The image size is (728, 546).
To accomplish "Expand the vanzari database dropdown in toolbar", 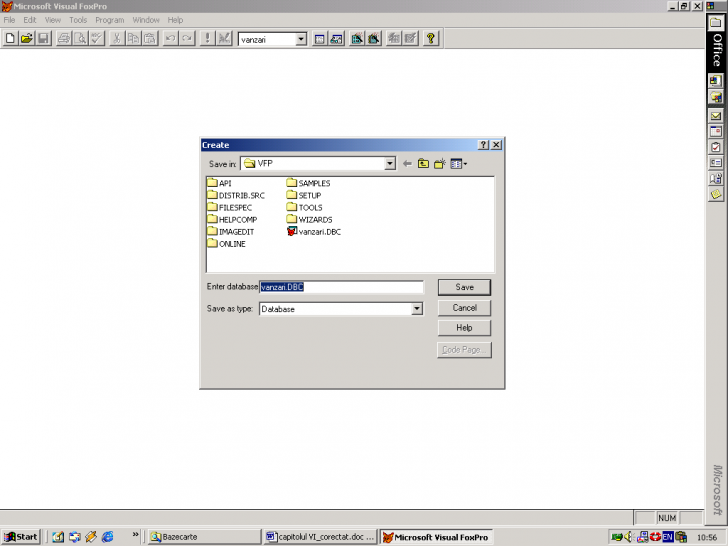I will point(301,39).
